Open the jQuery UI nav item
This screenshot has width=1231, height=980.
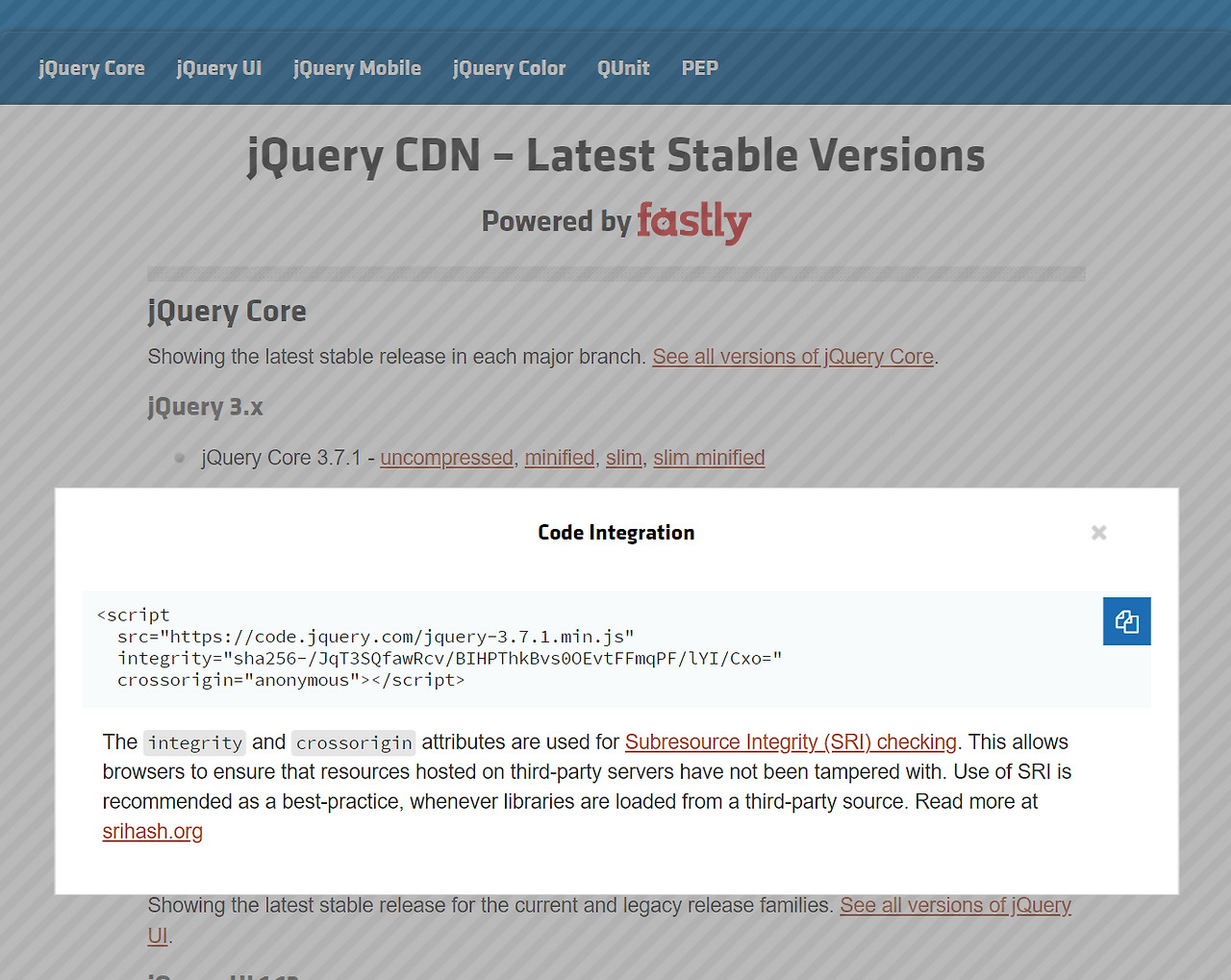219,68
